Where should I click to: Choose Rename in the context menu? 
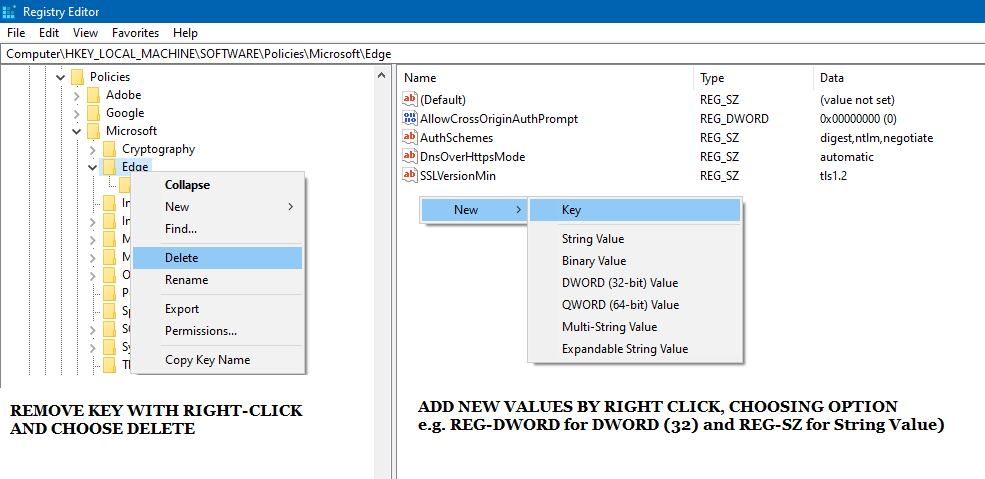pos(217,280)
